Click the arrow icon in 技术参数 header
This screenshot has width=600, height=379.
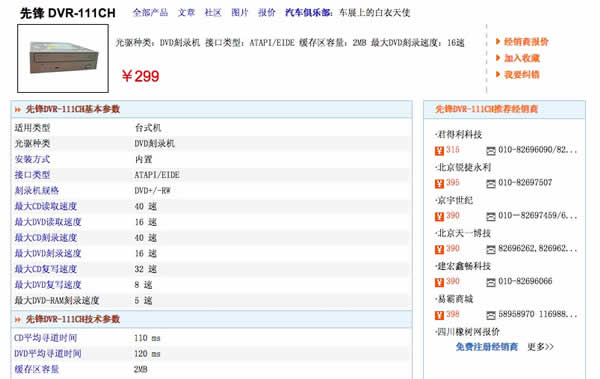pos(18,320)
